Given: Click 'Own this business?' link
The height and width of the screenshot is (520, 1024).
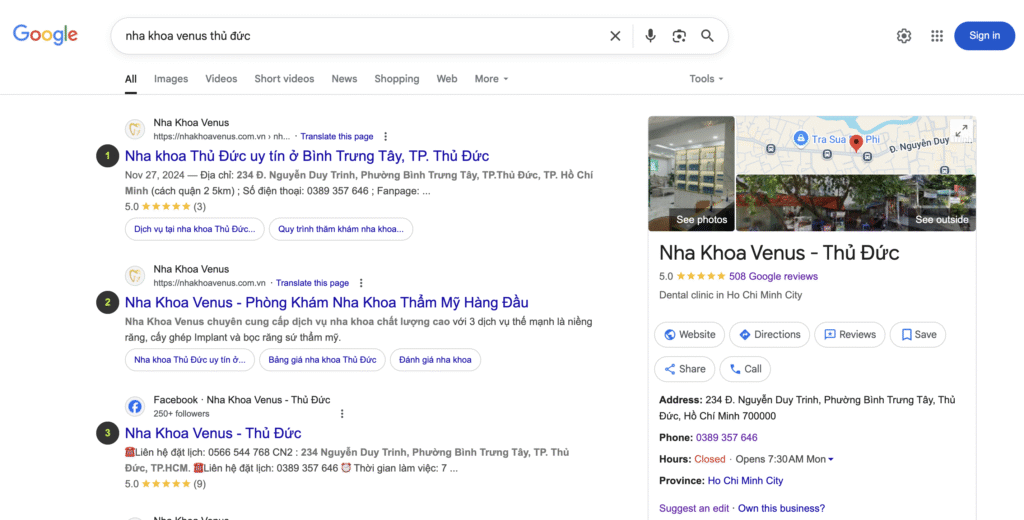Looking at the screenshot, I should coord(781,508).
